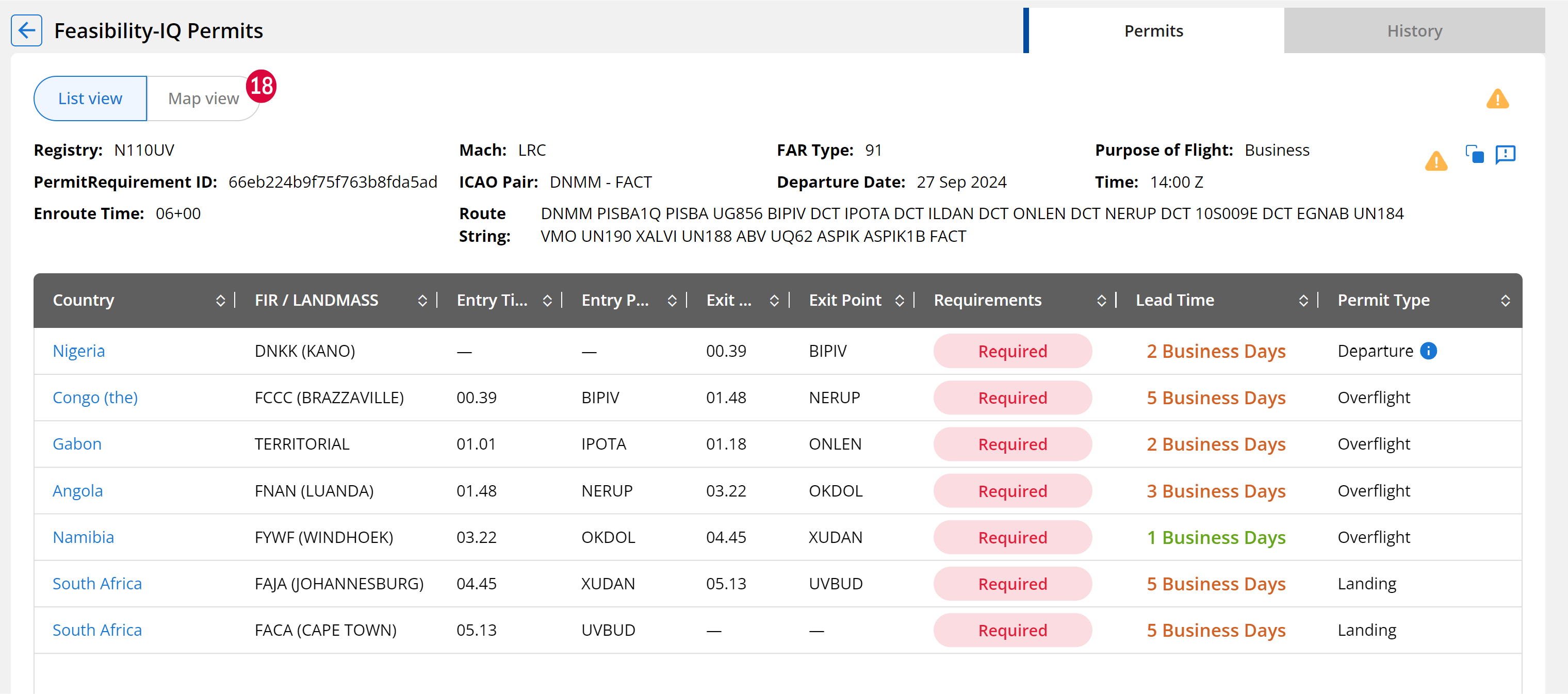Switch to List view

point(90,98)
